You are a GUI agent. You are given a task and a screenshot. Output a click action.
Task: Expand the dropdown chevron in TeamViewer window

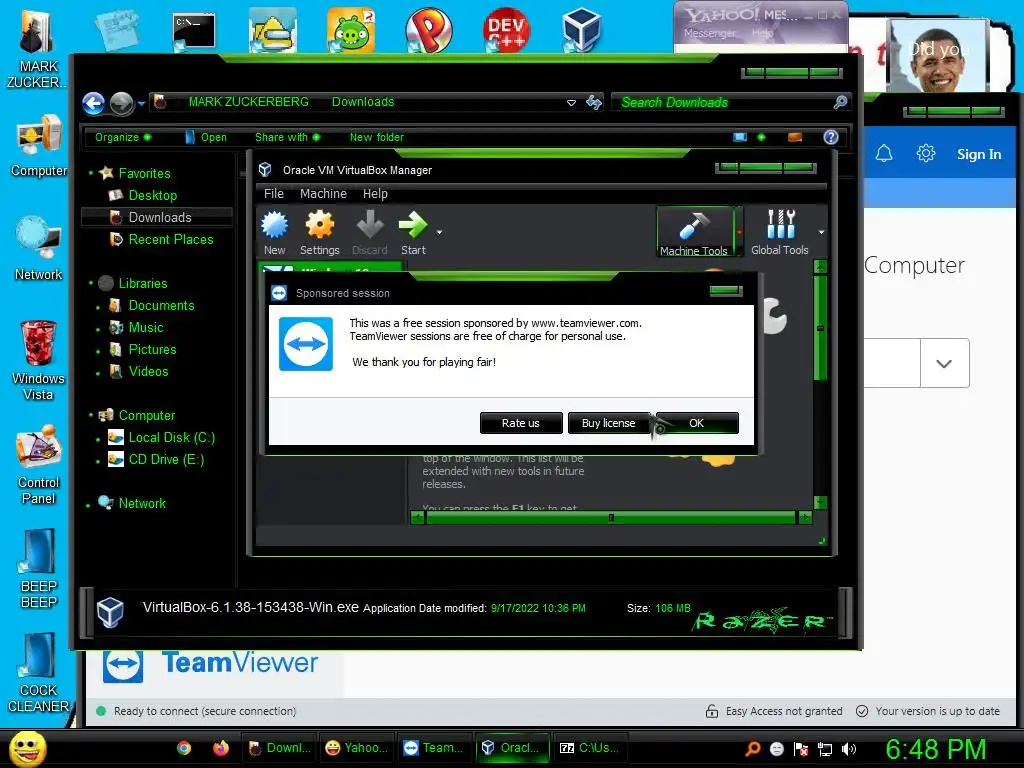[x=944, y=363]
